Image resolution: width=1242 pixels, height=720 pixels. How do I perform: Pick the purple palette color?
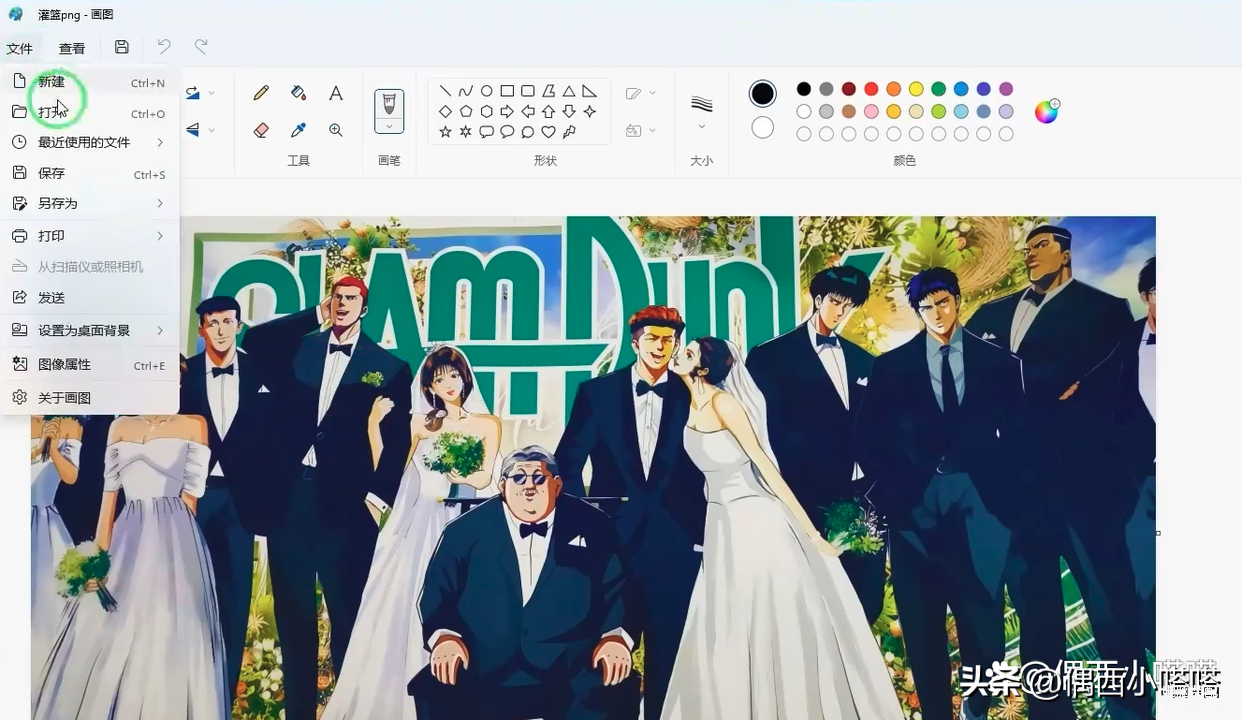(x=1006, y=89)
